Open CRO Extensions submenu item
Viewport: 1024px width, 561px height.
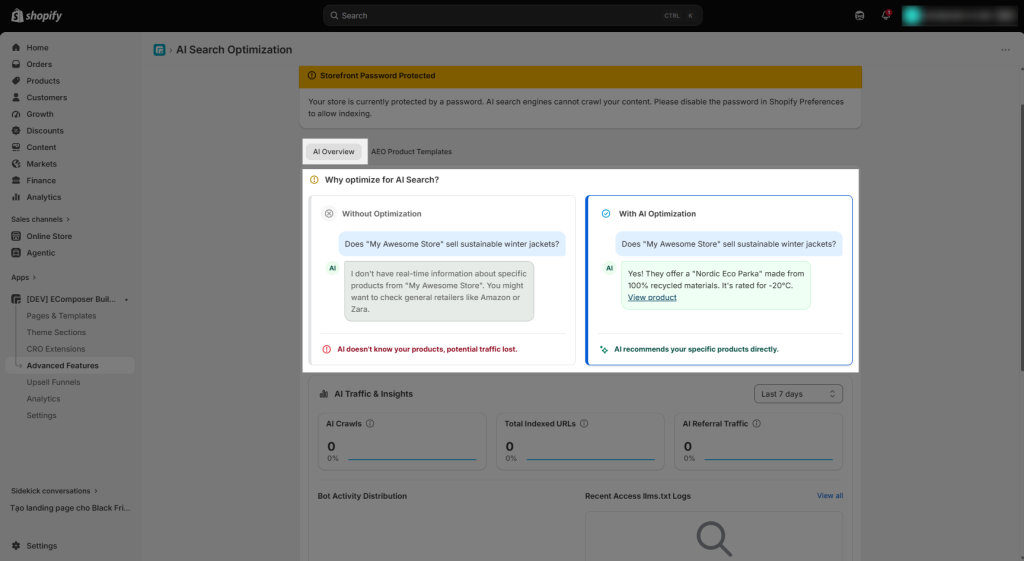(x=56, y=349)
